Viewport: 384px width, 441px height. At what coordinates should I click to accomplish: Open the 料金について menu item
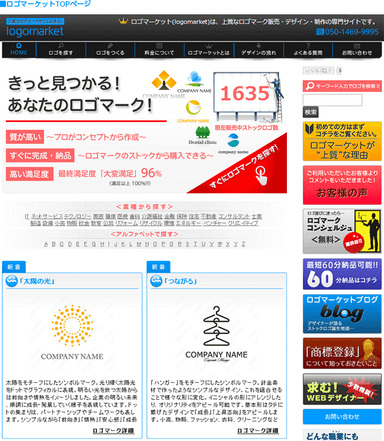coord(159,50)
